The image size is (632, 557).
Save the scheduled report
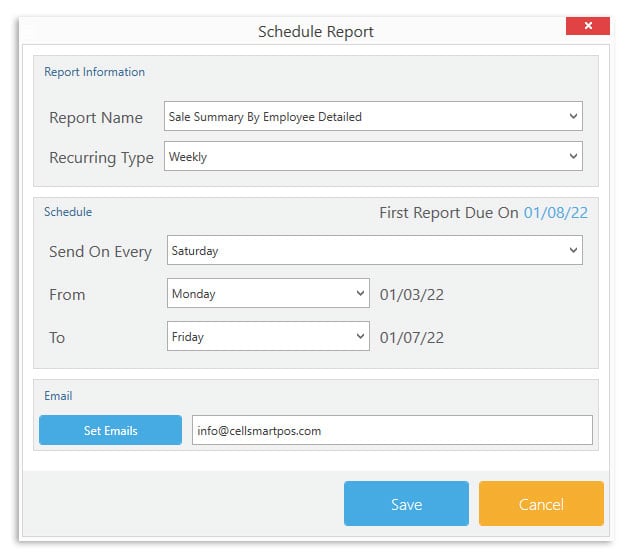click(x=406, y=504)
